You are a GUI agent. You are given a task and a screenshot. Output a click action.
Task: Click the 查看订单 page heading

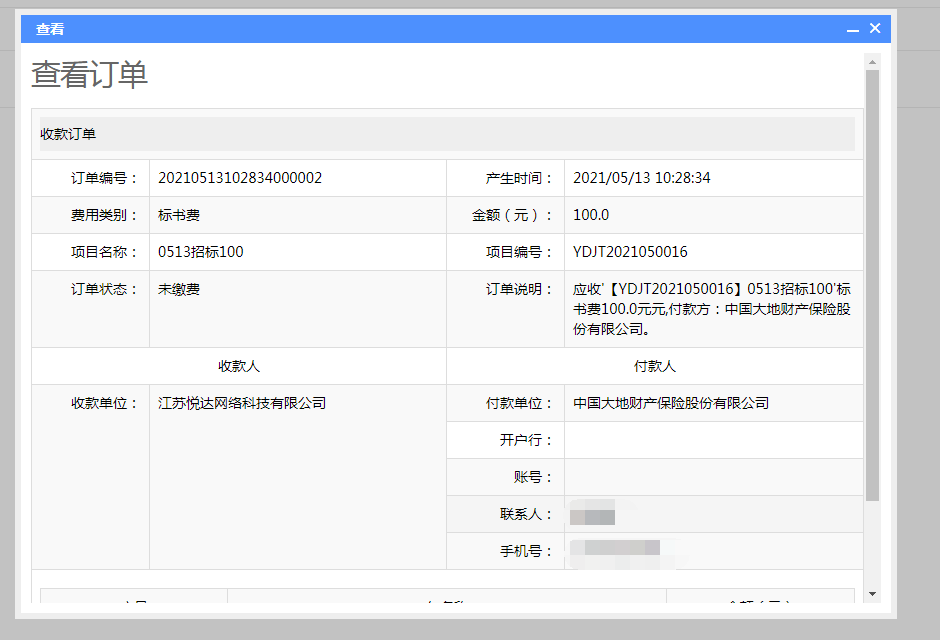(90, 75)
